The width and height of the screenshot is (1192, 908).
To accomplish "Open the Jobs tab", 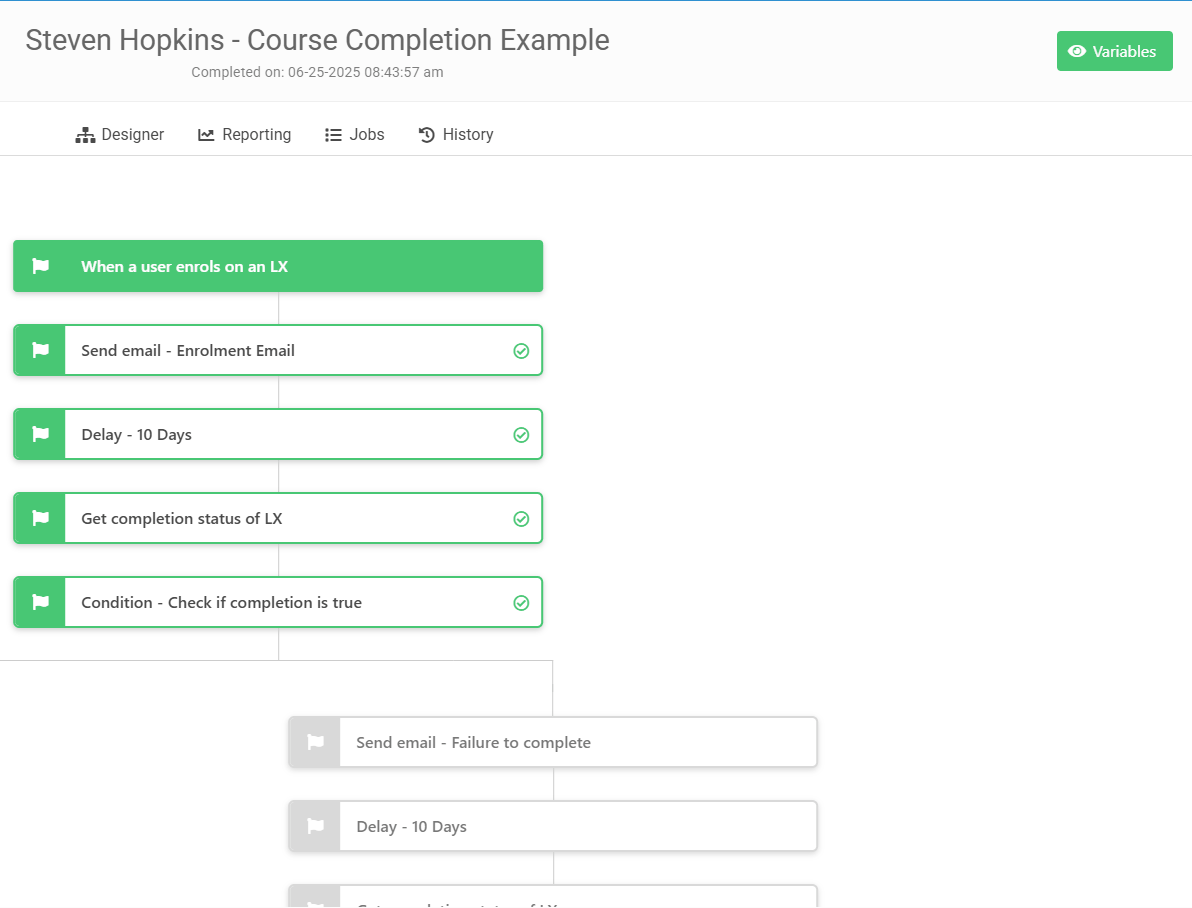I will tap(354, 135).
